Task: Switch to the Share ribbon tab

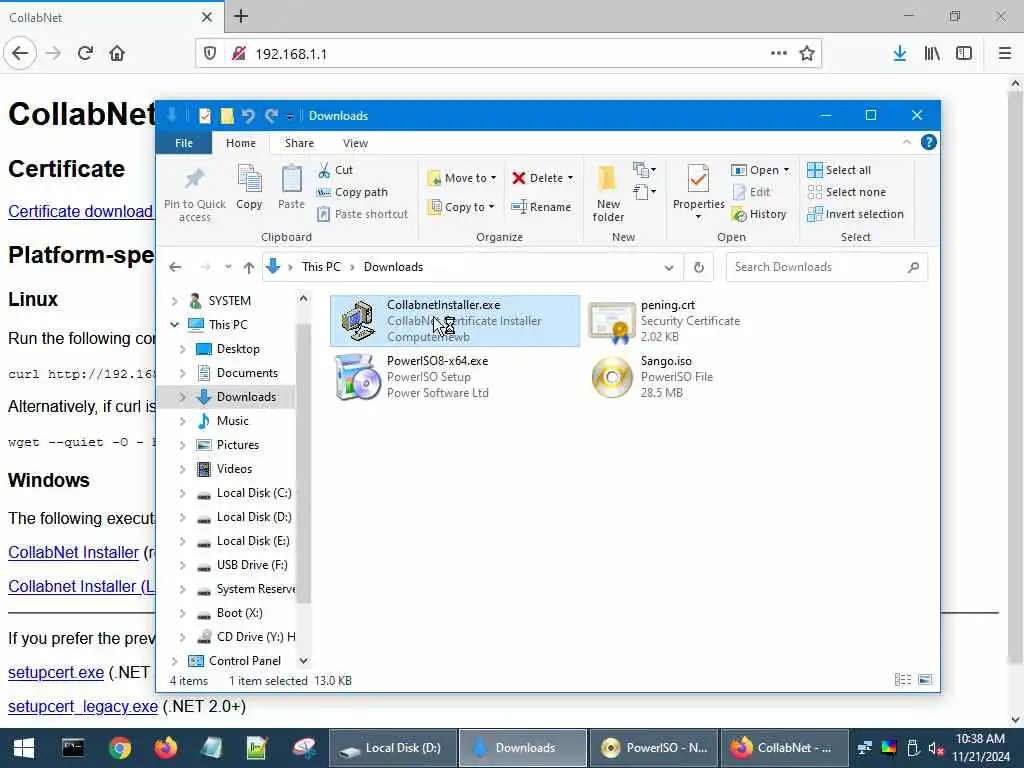Action: click(299, 143)
